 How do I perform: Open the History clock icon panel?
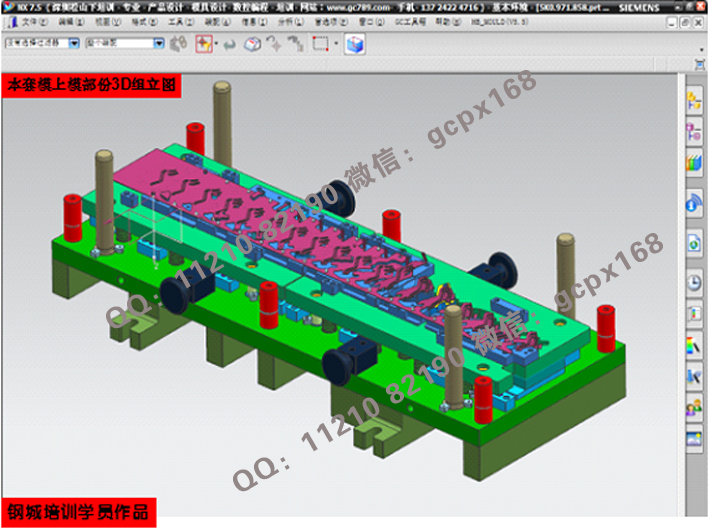[x=693, y=282]
